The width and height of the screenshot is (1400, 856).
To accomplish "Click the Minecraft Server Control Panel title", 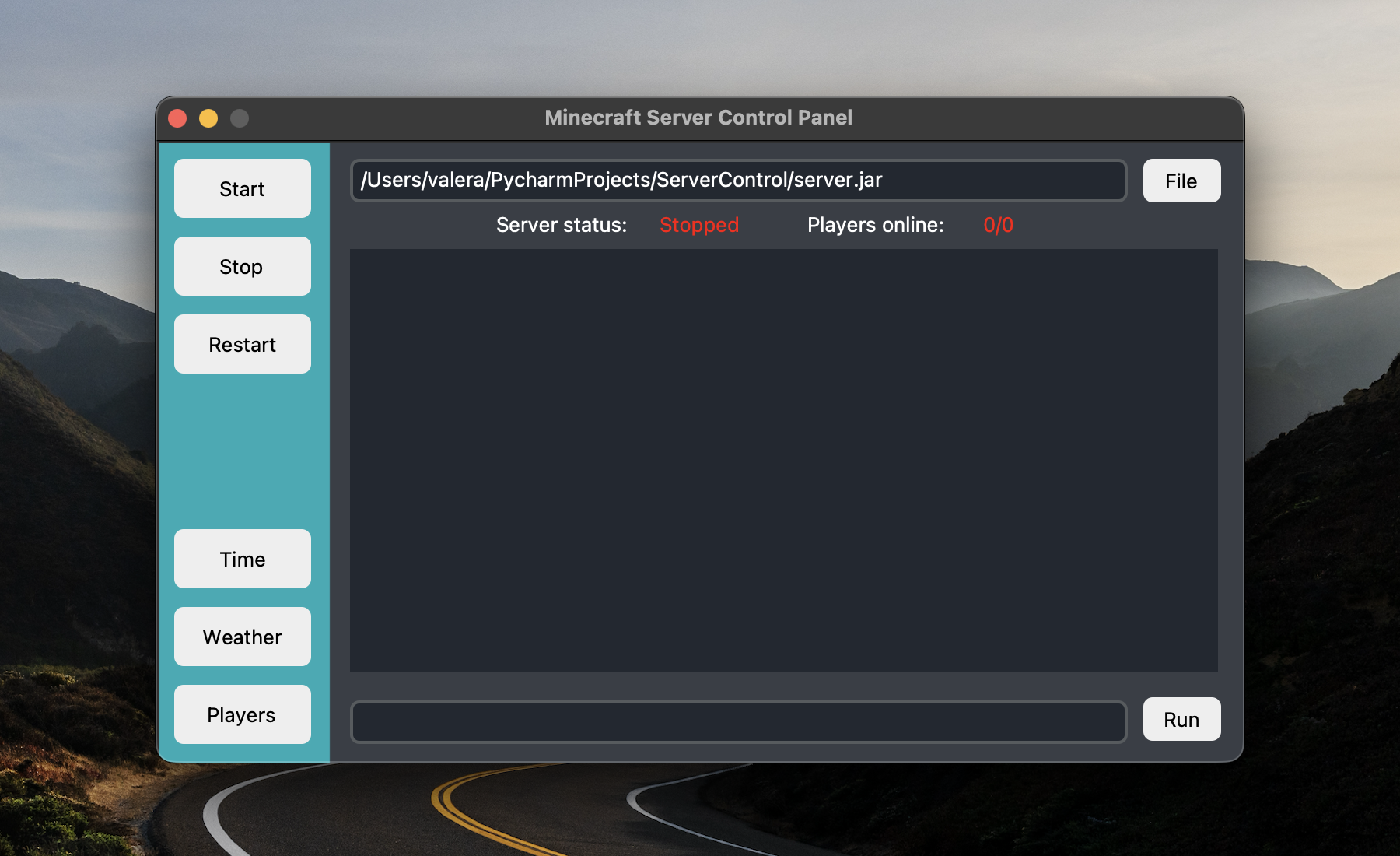I will (x=698, y=118).
